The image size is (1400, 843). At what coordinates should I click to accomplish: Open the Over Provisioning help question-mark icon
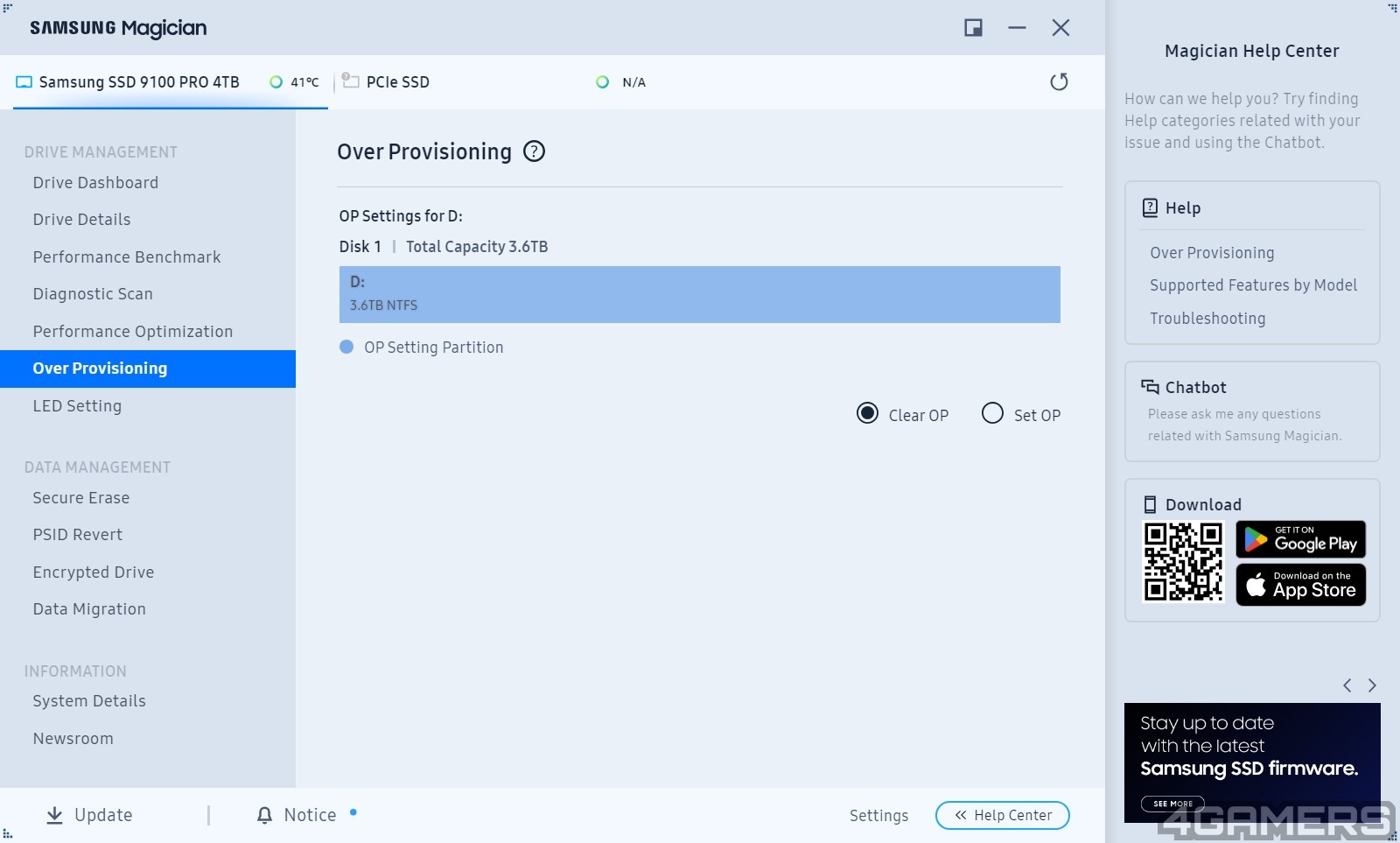[x=534, y=151]
